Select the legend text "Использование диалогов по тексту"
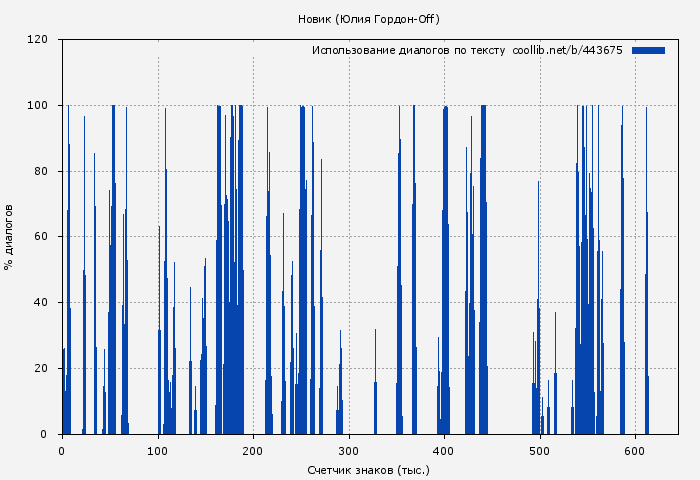 [408, 50]
